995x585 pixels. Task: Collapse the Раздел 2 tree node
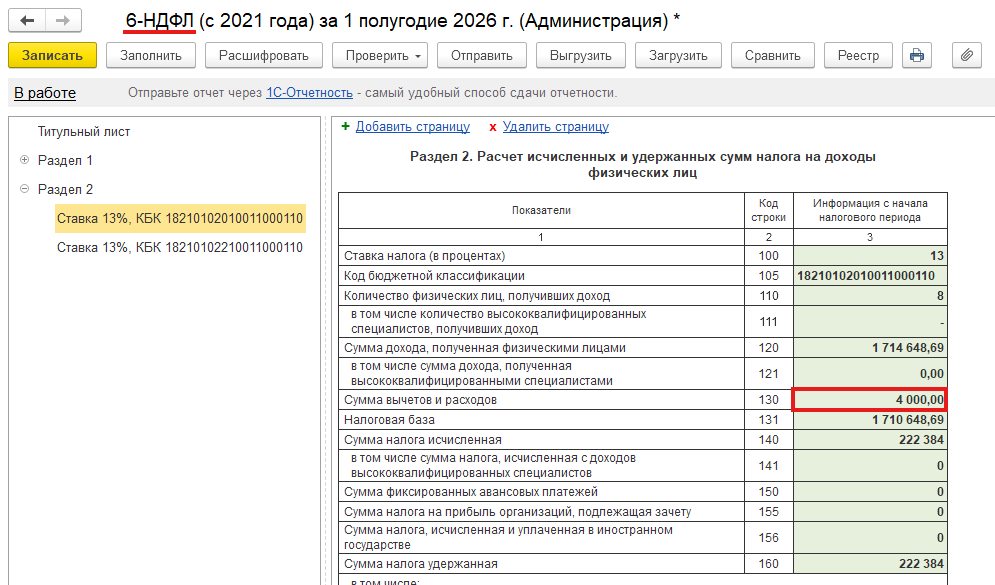tap(24, 188)
